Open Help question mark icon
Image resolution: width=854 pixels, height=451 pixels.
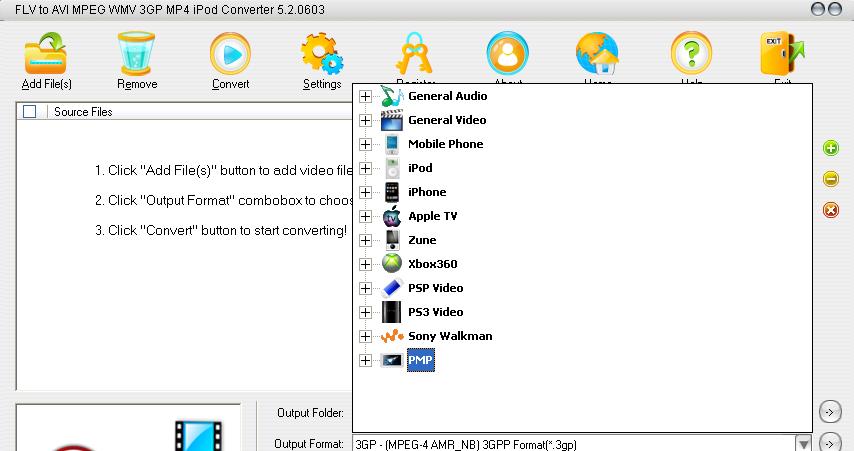click(x=691, y=53)
